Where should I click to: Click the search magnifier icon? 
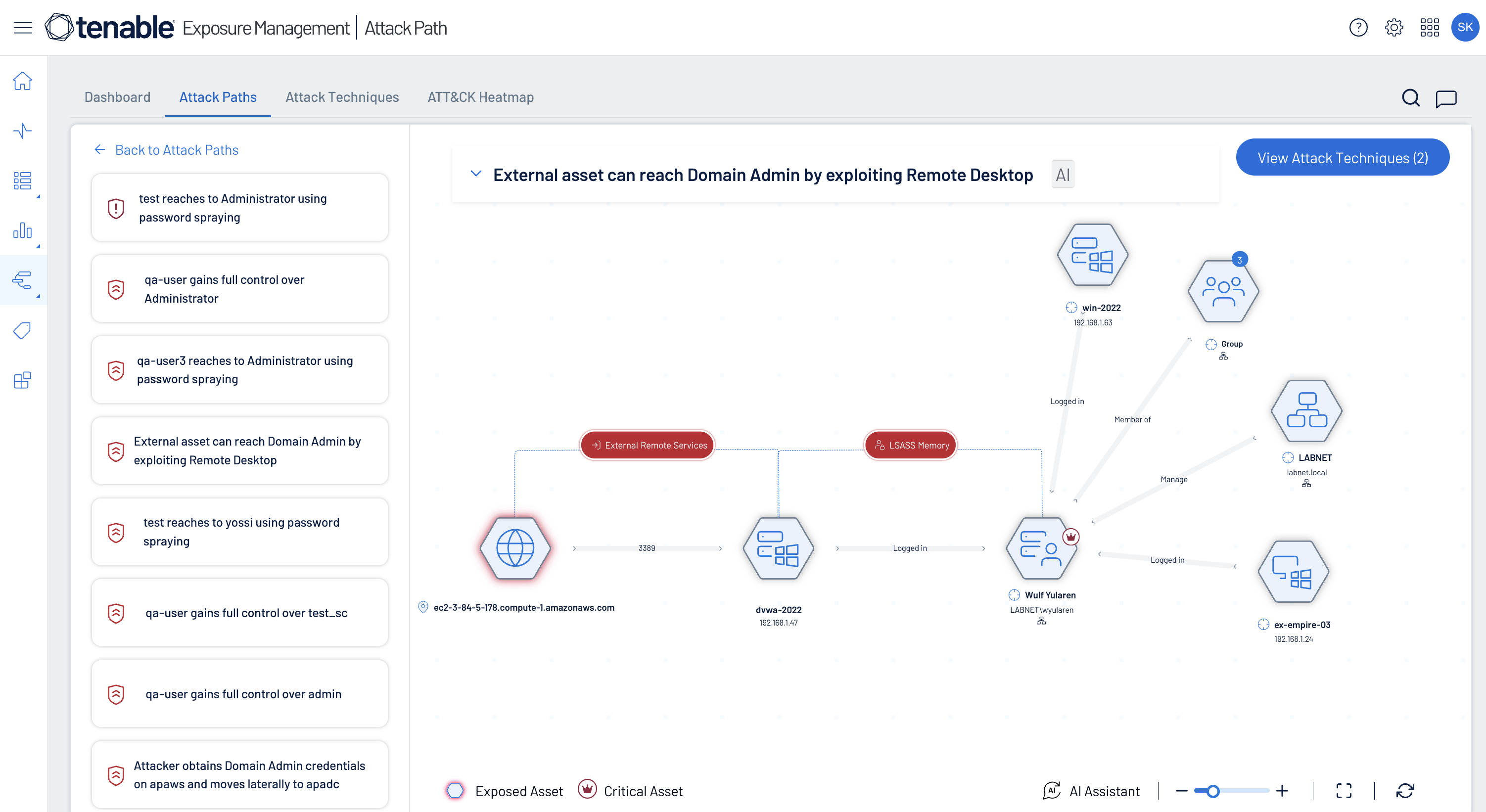1410,98
